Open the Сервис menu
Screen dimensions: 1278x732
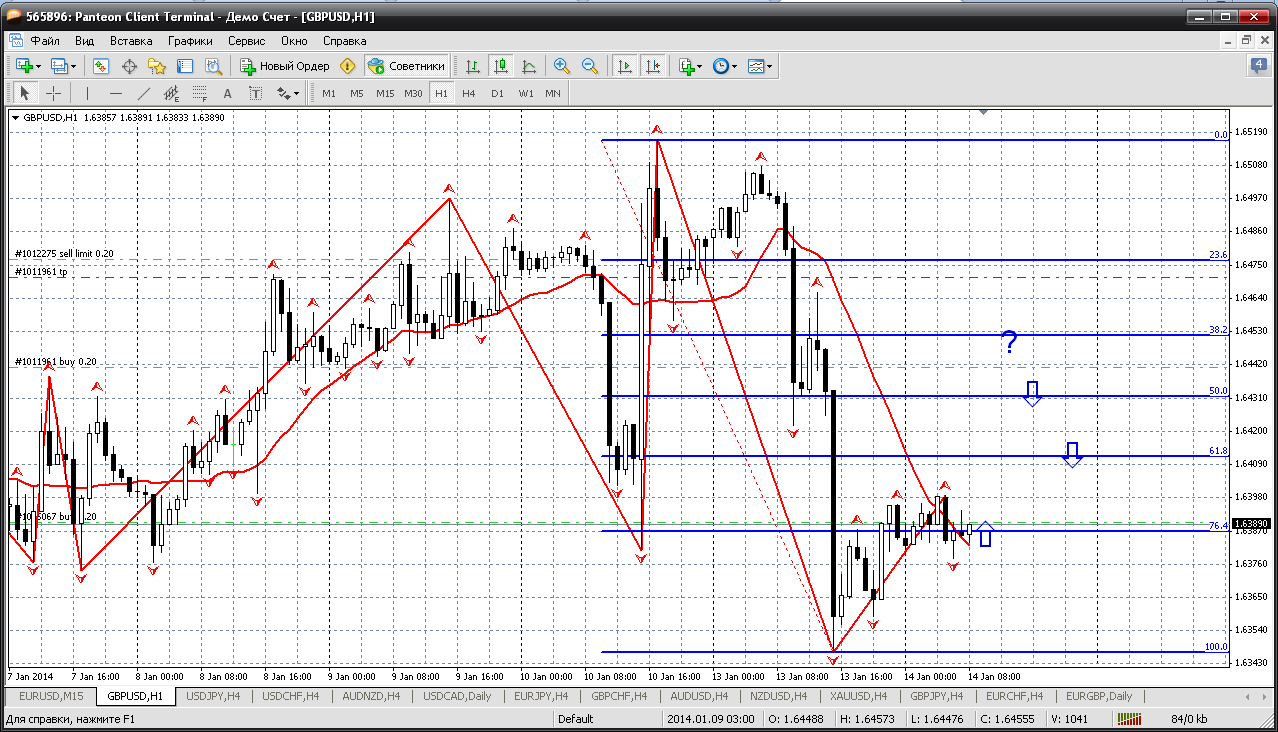(246, 41)
